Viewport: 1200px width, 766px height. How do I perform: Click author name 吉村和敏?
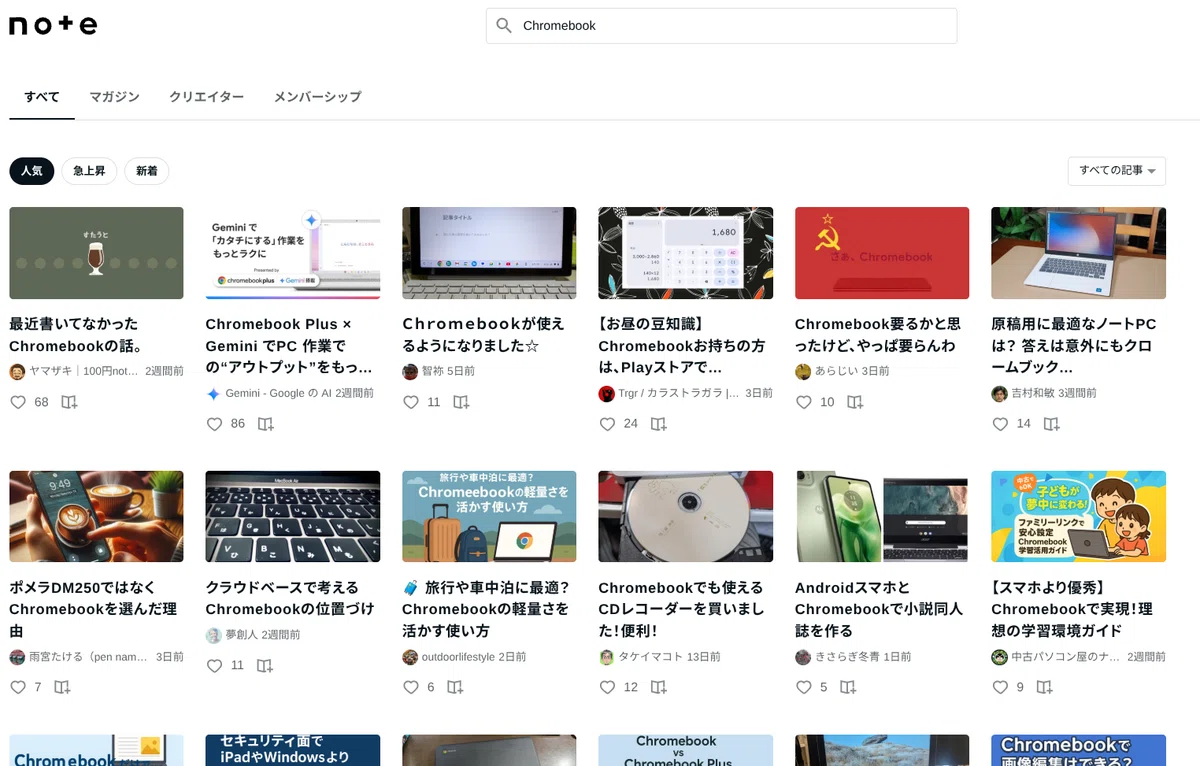(x=1033, y=394)
